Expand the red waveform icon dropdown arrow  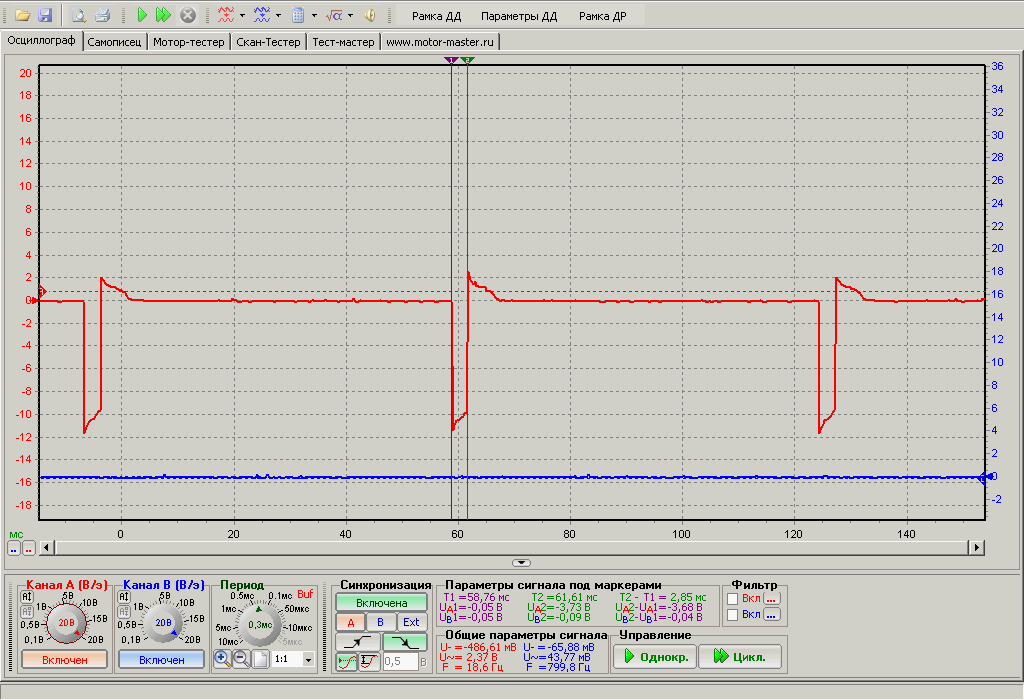click(x=242, y=15)
